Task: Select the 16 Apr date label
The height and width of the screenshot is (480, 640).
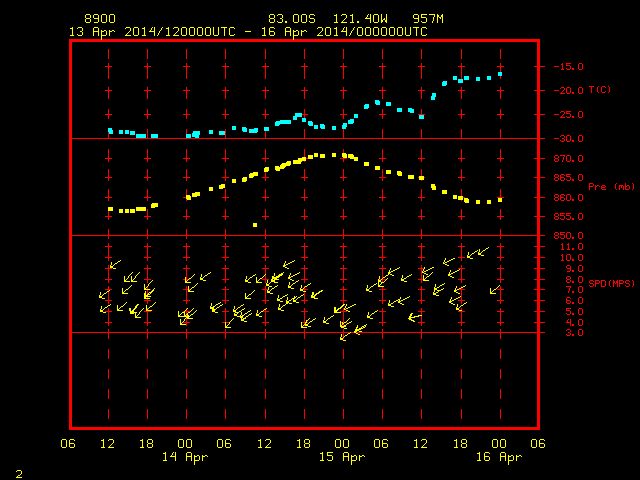Action: tap(499, 457)
